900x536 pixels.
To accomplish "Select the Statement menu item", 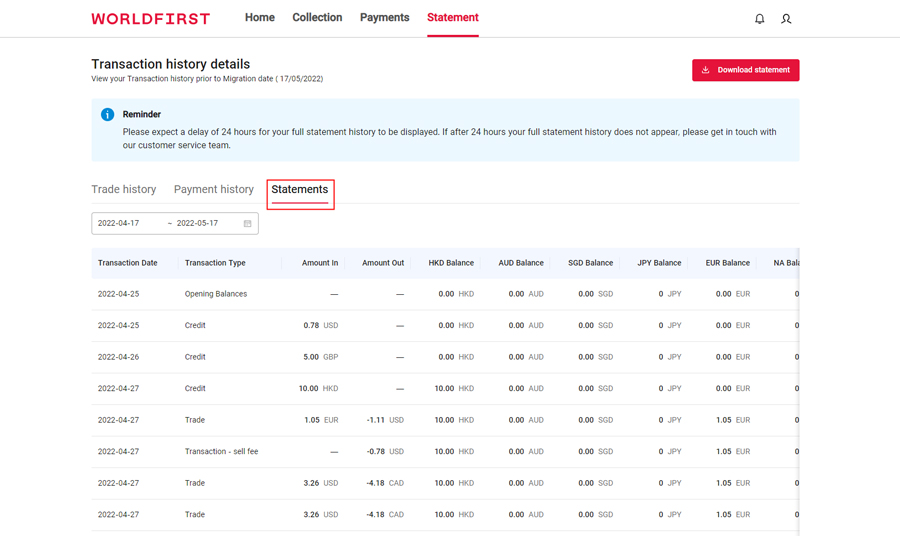I will coord(453,18).
